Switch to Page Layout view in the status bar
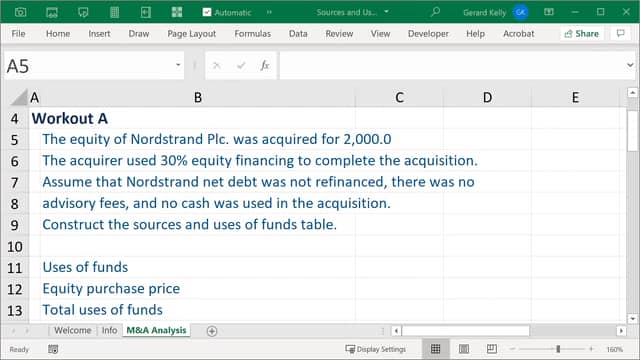640x360 pixels. coord(464,349)
